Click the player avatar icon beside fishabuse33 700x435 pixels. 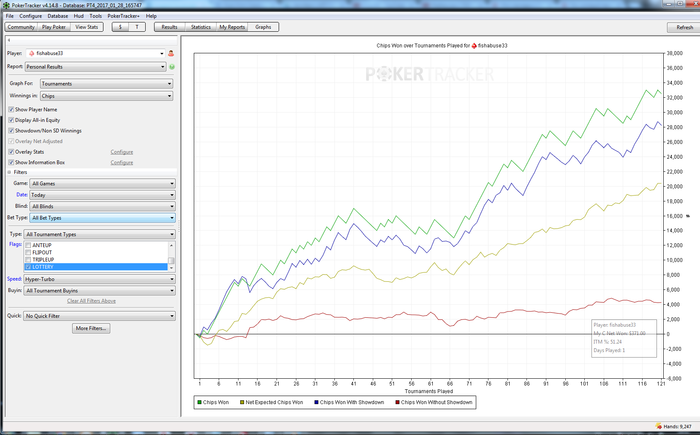[171, 53]
